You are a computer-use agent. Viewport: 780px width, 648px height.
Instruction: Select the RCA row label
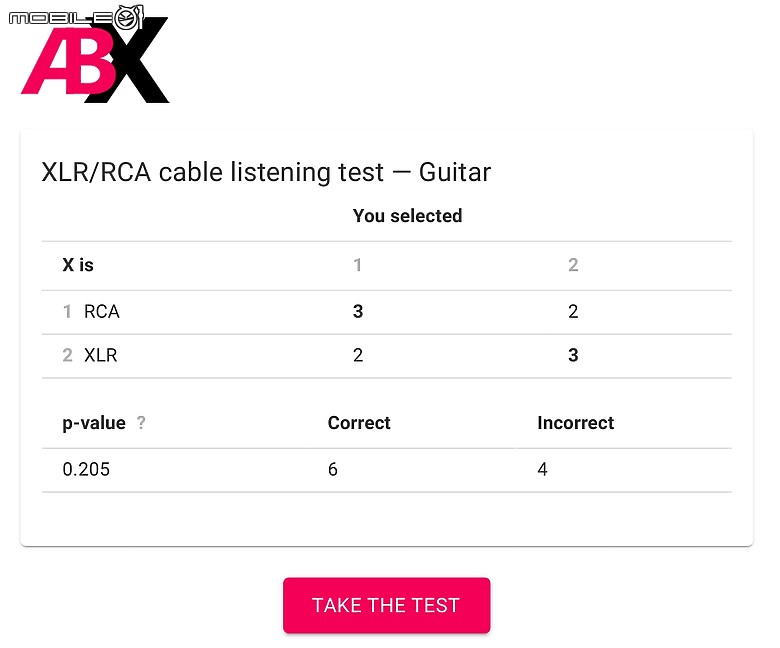(101, 311)
